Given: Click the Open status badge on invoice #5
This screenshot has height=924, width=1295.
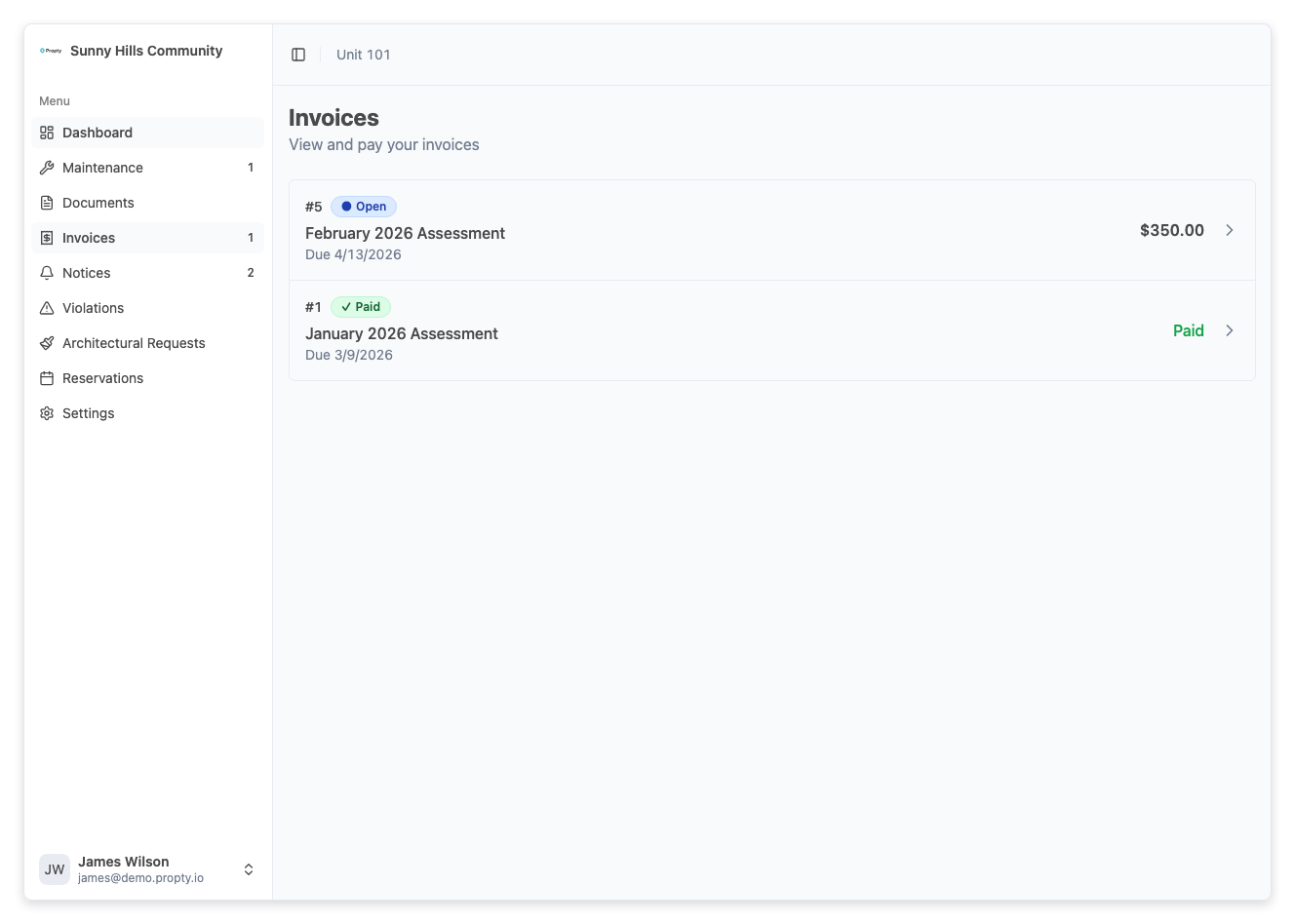Looking at the screenshot, I should (364, 206).
